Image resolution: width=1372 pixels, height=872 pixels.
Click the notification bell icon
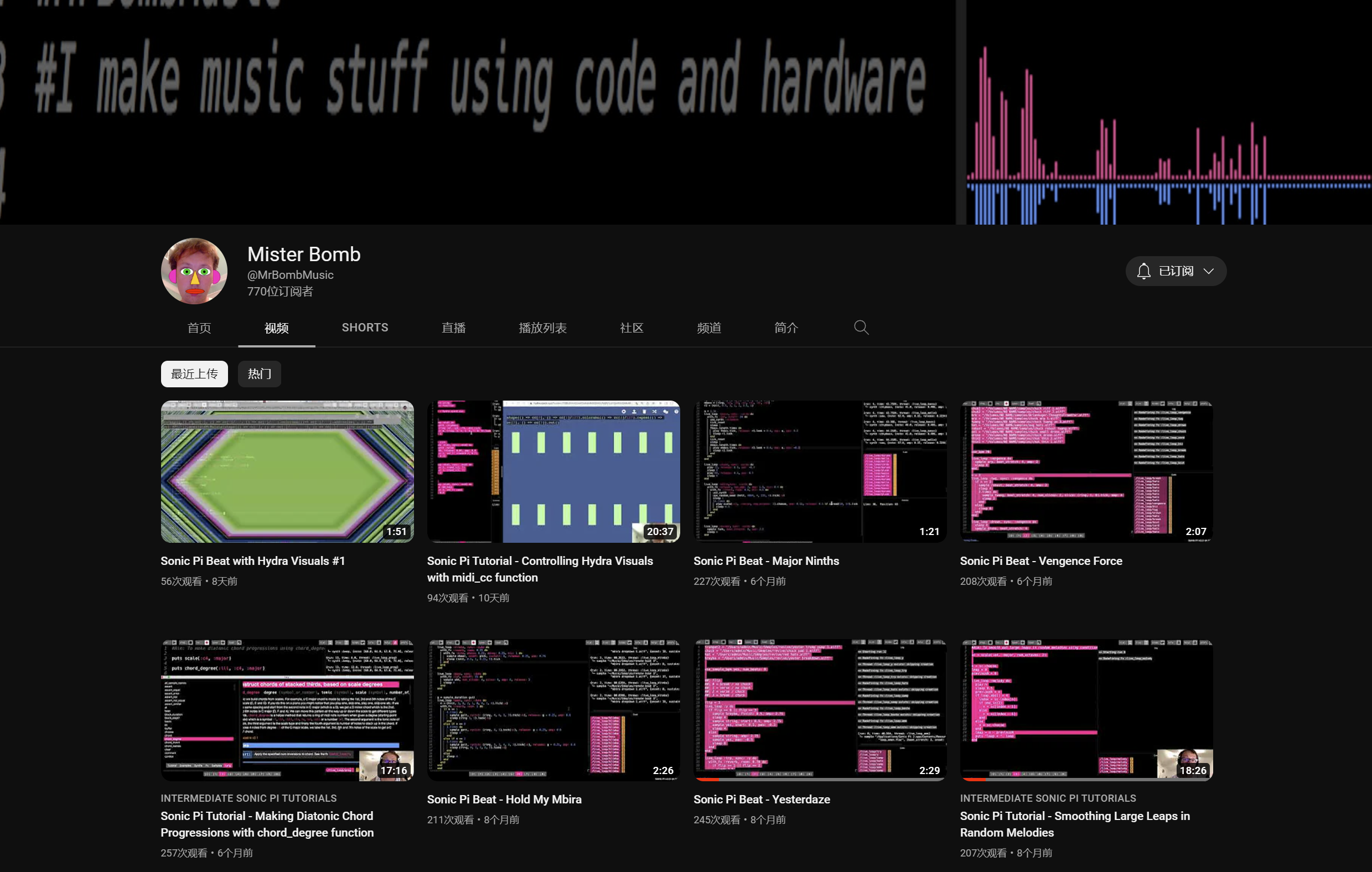1143,271
